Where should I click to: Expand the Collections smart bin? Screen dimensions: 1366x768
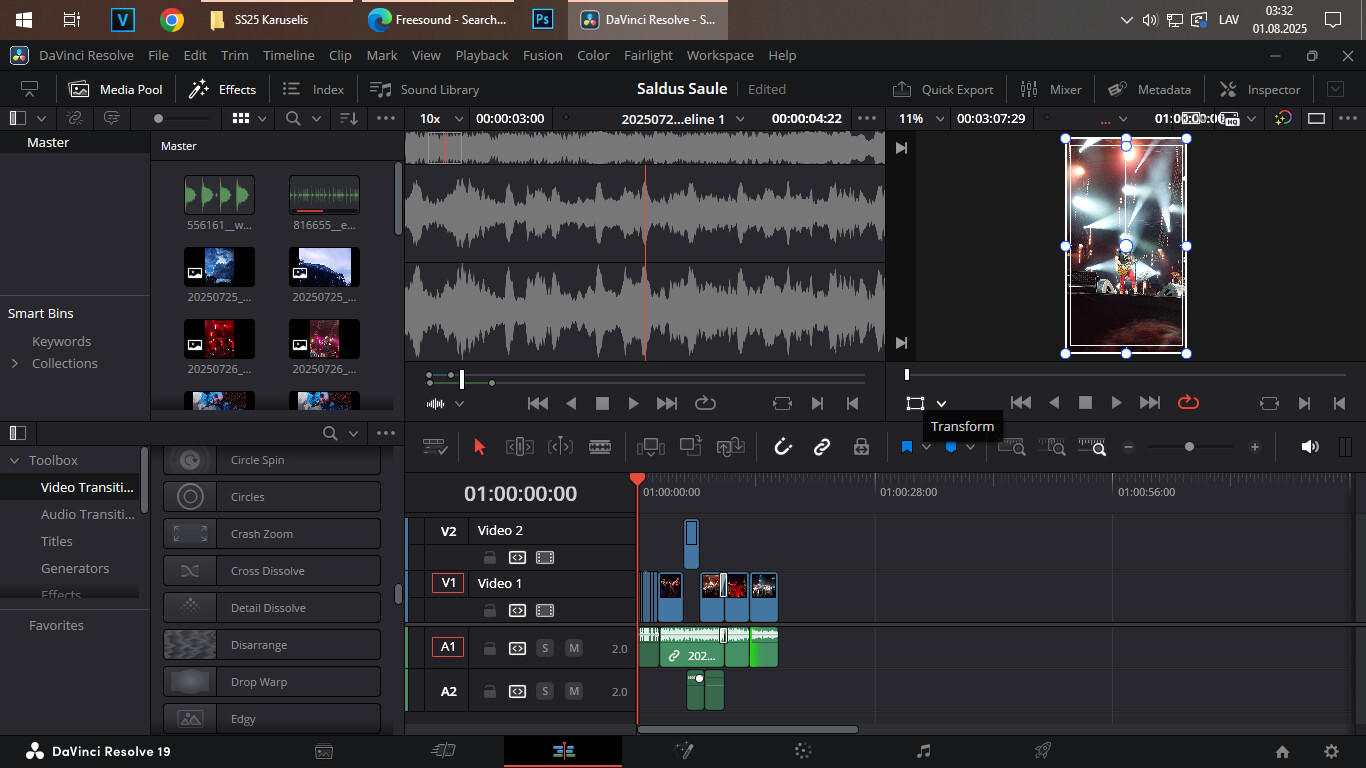[15, 363]
